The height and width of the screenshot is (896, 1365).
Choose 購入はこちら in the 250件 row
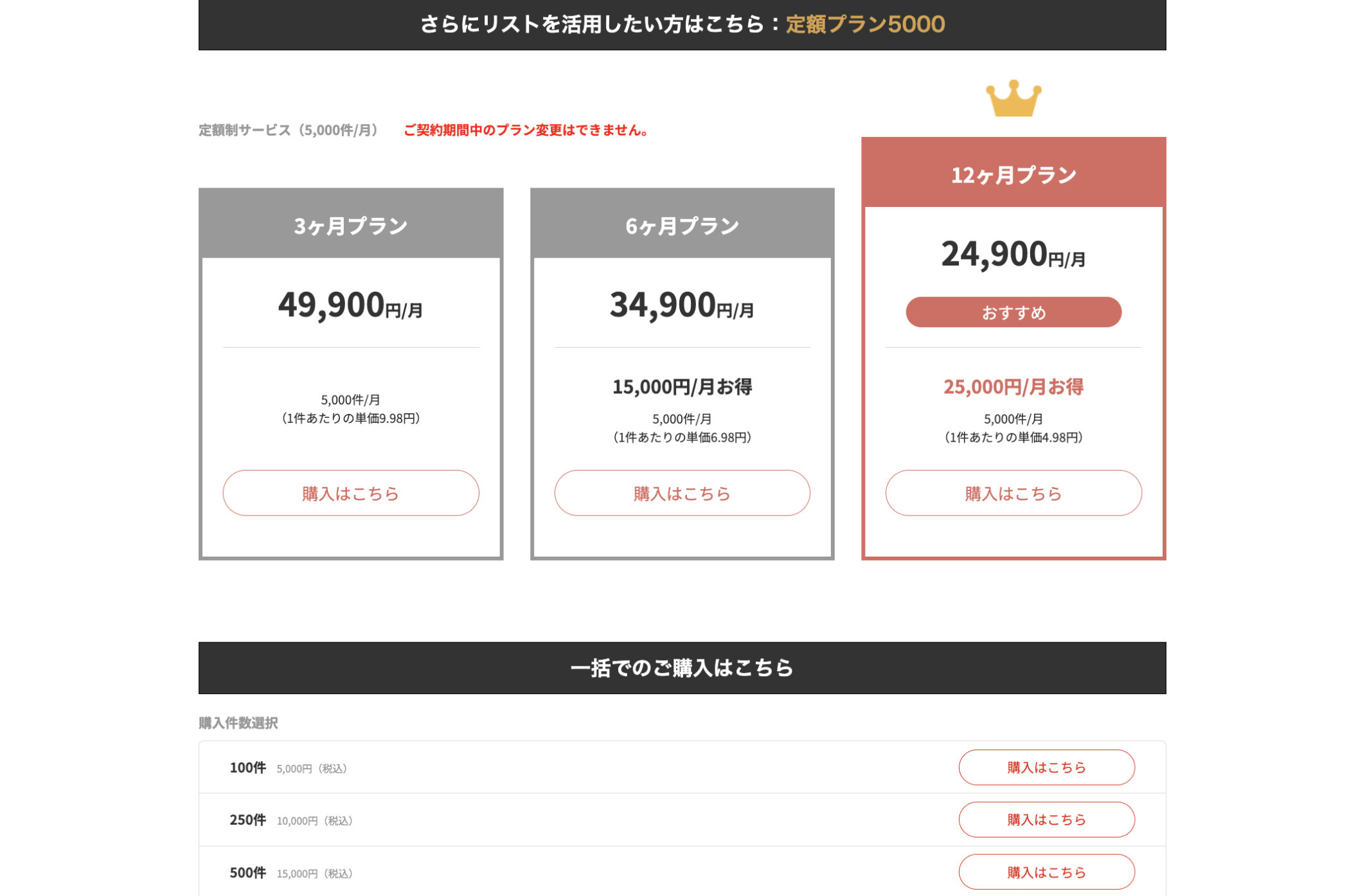tap(1046, 820)
